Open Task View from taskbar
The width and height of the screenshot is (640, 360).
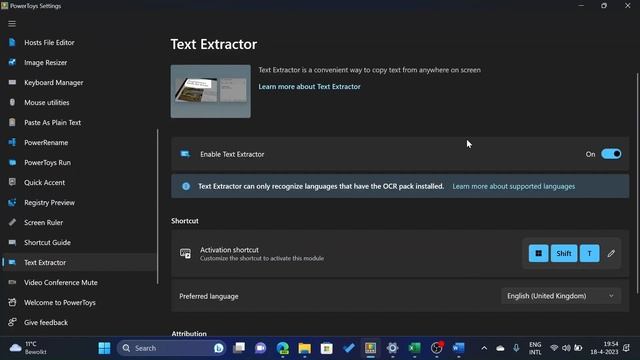239,348
